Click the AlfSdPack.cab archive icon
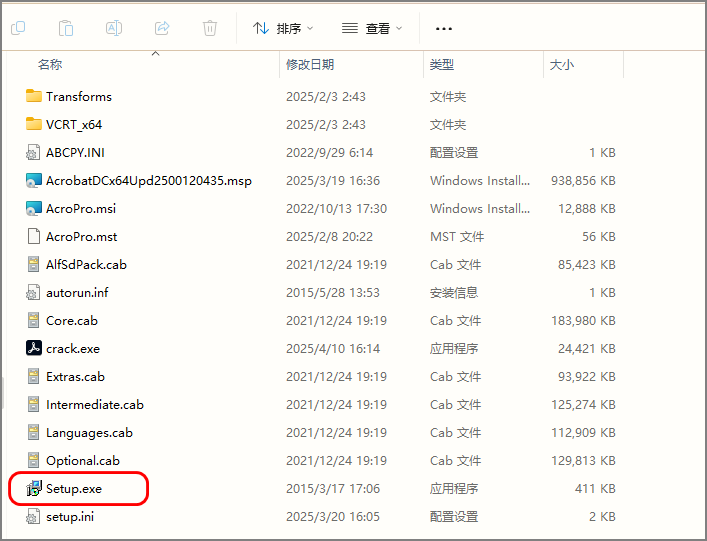Screen dimensions: 707x541 pyautogui.click(x=33, y=264)
